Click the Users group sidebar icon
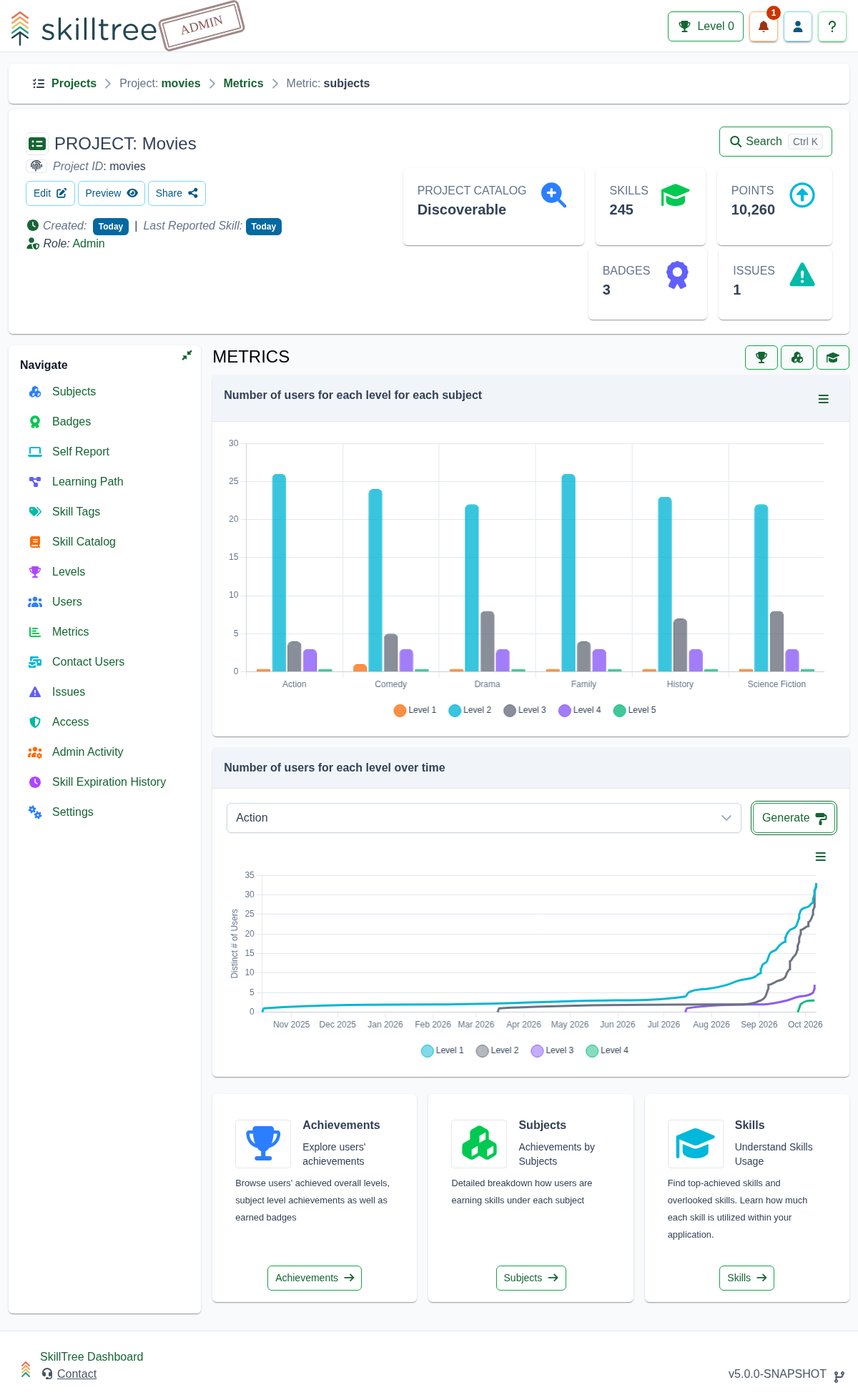Viewport: 858px width, 1400px height. click(x=35, y=602)
